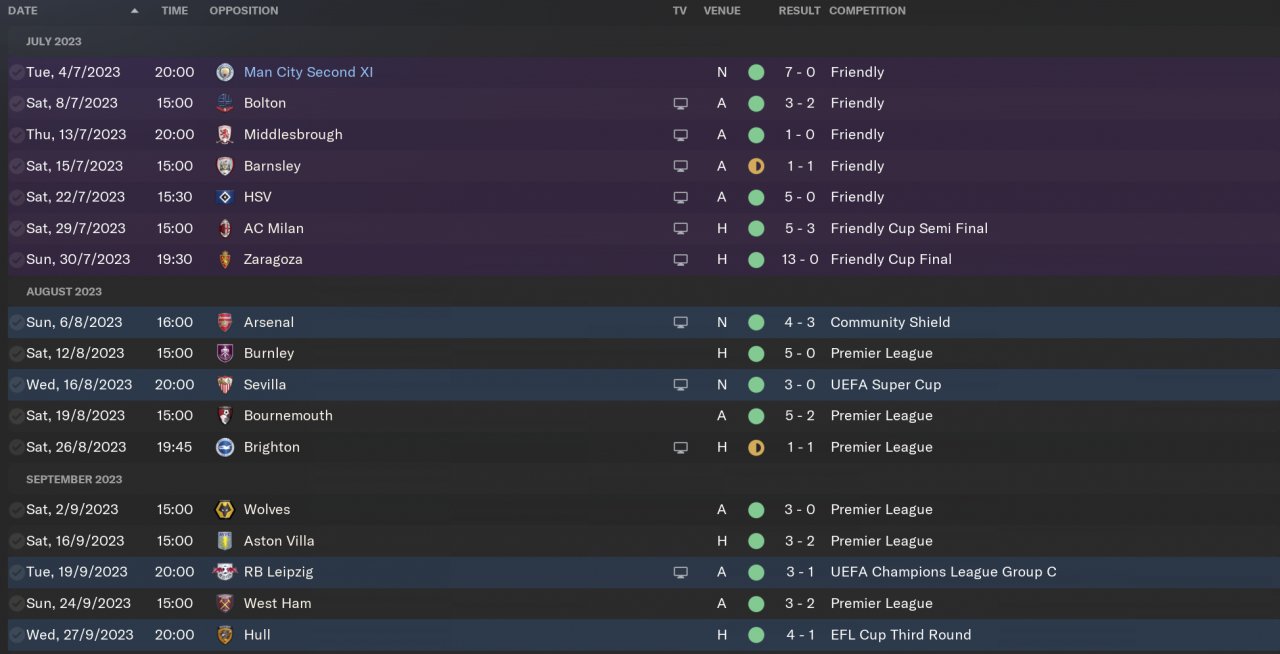Toggle the checkmark on the HSV fixture
Viewport: 1280px width, 654px height.
[x=16, y=197]
